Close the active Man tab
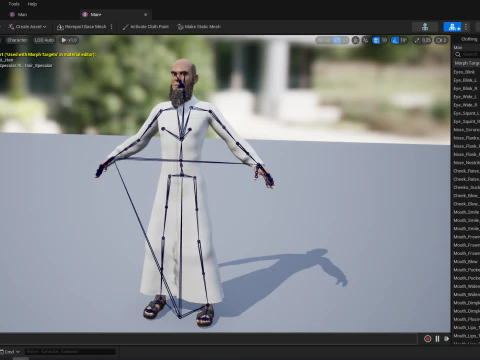480x360 pixels. click(x=145, y=14)
